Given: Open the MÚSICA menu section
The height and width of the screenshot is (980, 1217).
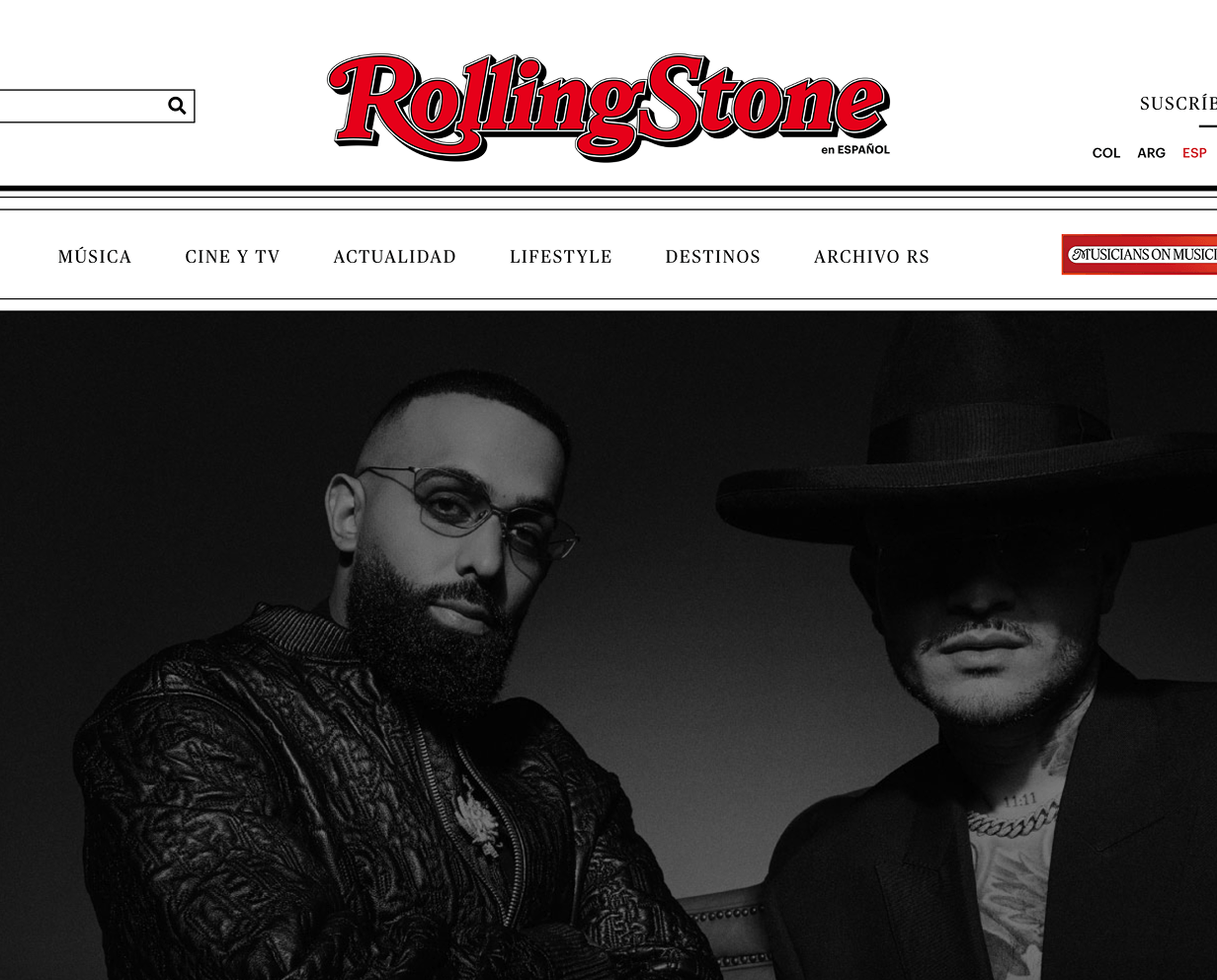Looking at the screenshot, I should click(95, 257).
